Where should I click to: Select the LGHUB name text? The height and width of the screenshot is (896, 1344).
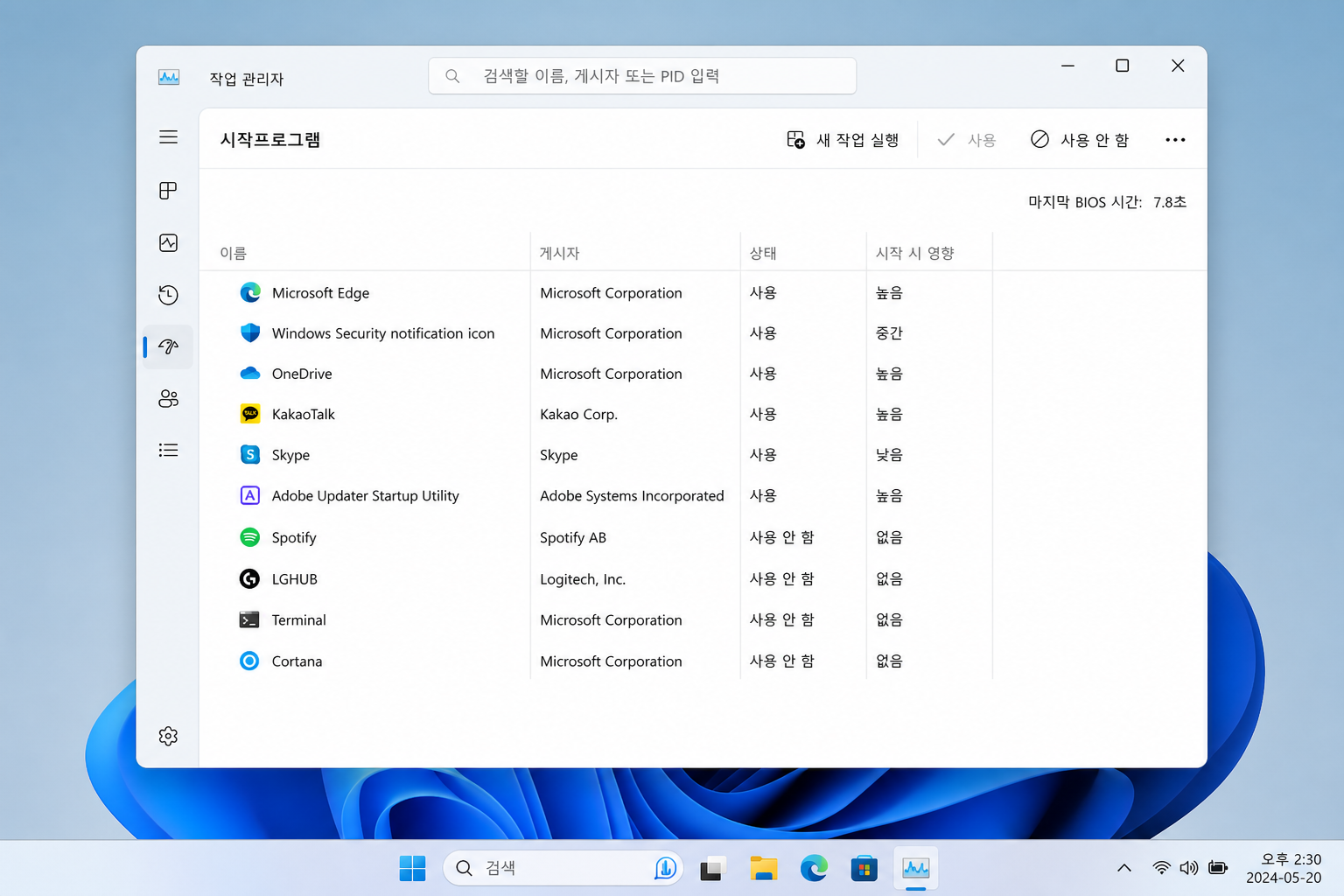pyautogui.click(x=294, y=579)
